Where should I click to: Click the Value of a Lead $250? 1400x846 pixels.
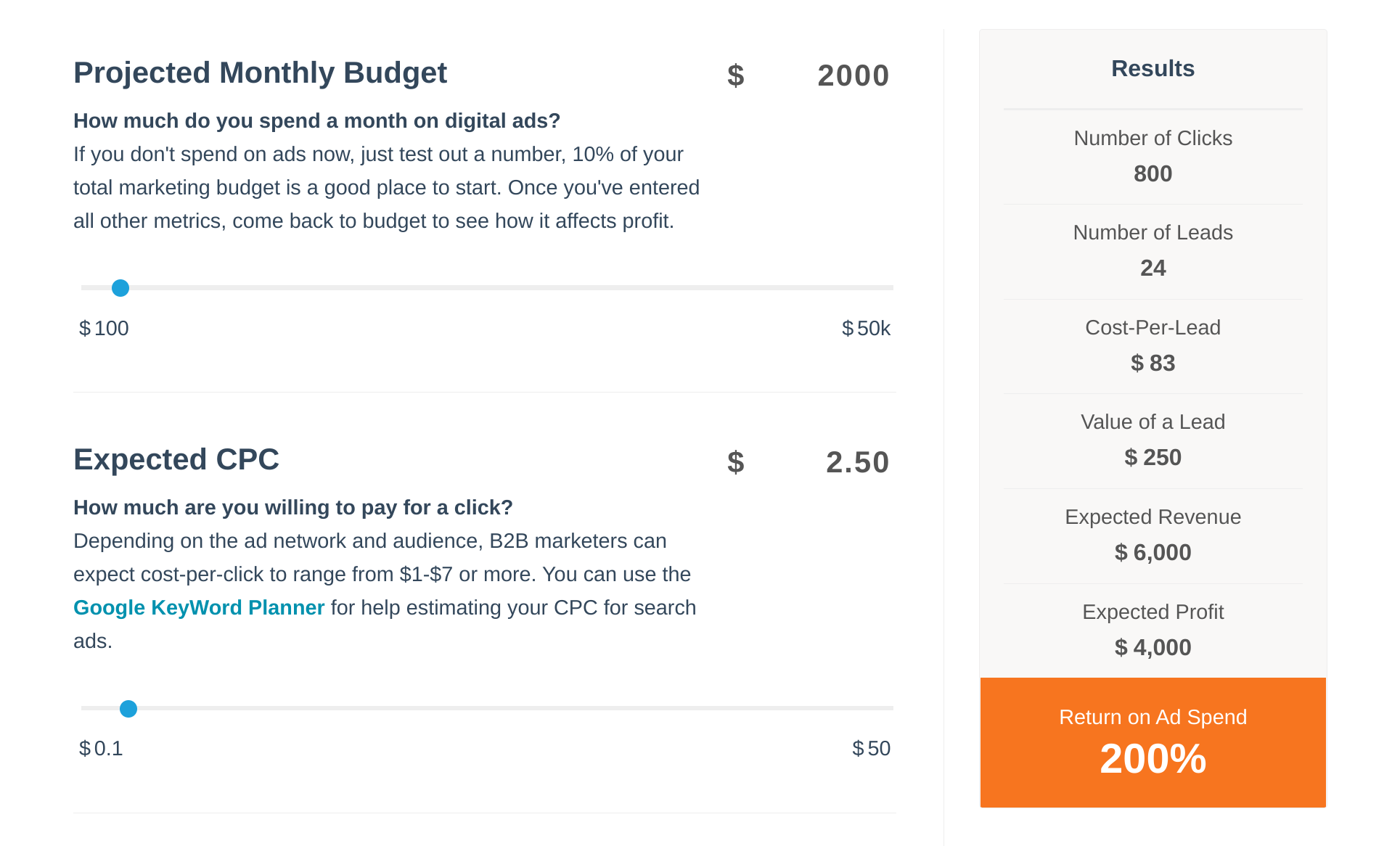pyautogui.click(x=1153, y=457)
